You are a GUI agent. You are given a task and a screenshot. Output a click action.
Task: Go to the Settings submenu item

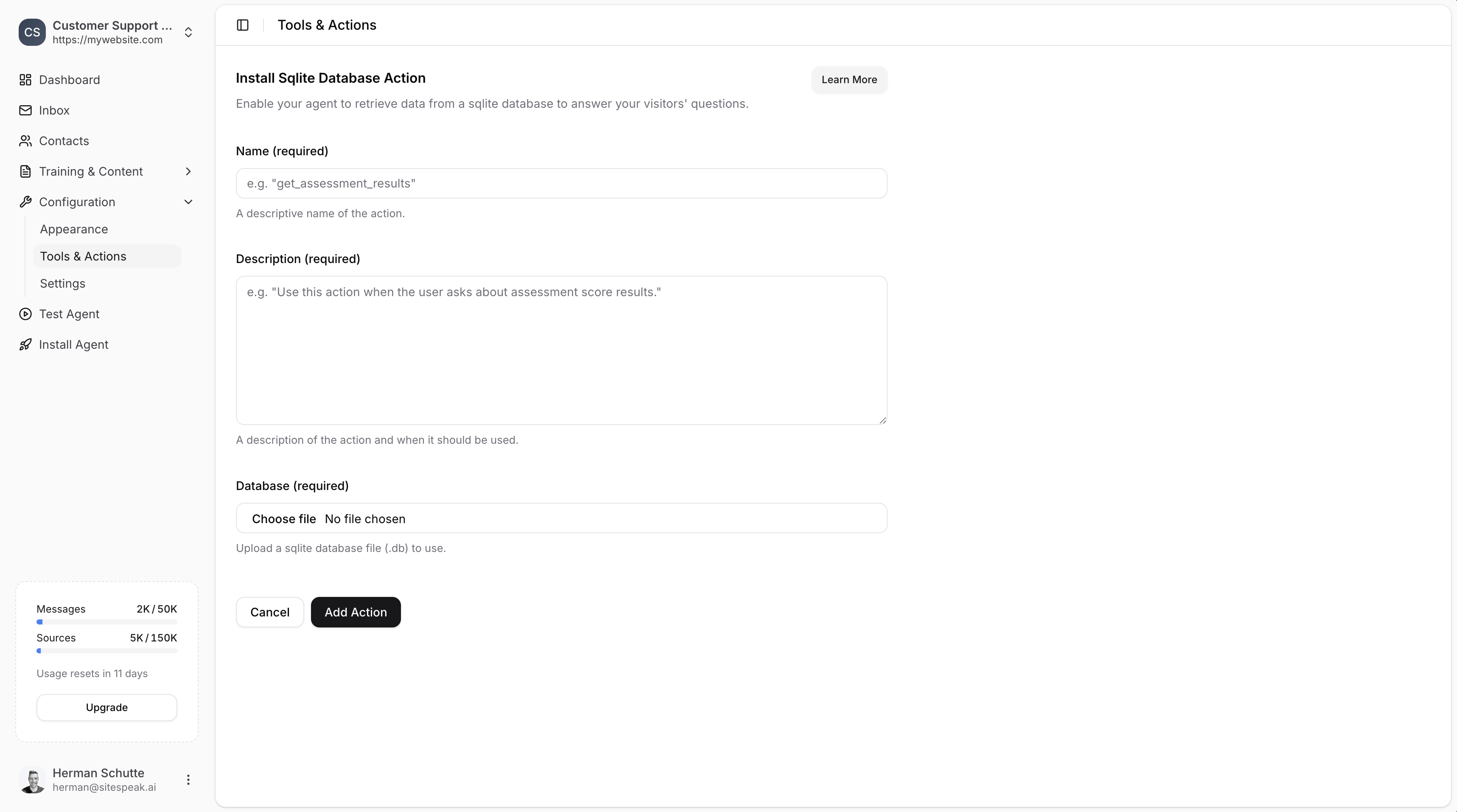pos(63,283)
